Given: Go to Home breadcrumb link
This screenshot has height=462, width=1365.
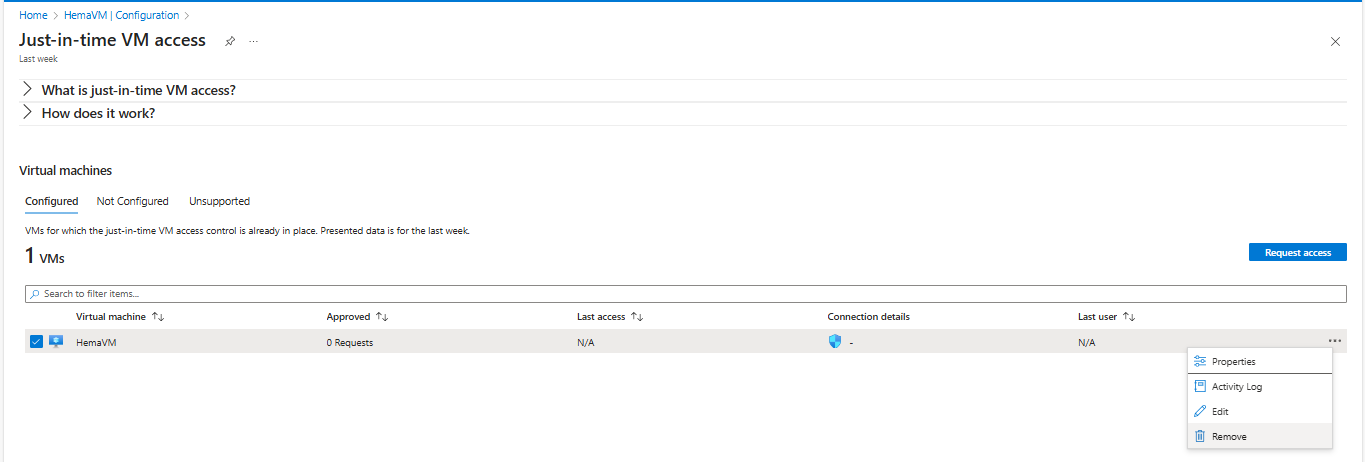Looking at the screenshot, I should (33, 15).
